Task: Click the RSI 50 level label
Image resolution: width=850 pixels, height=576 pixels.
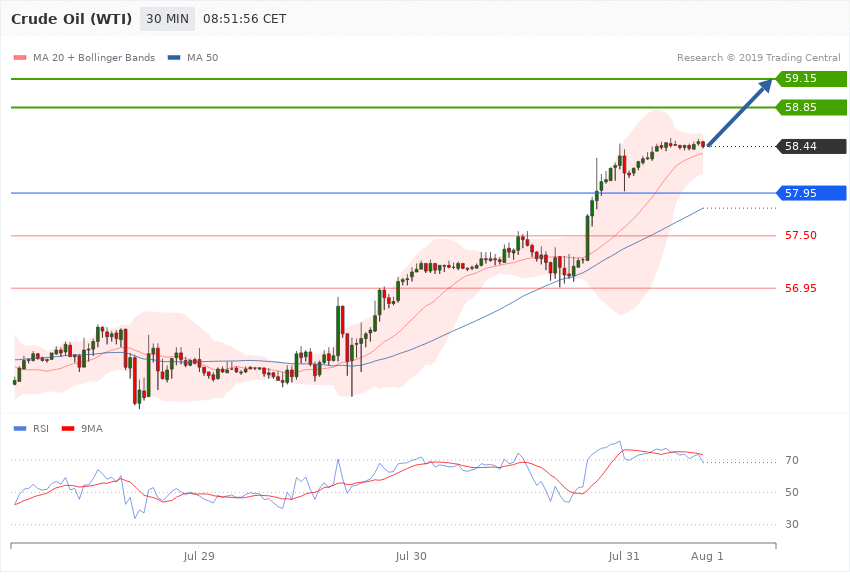Action: [792, 492]
